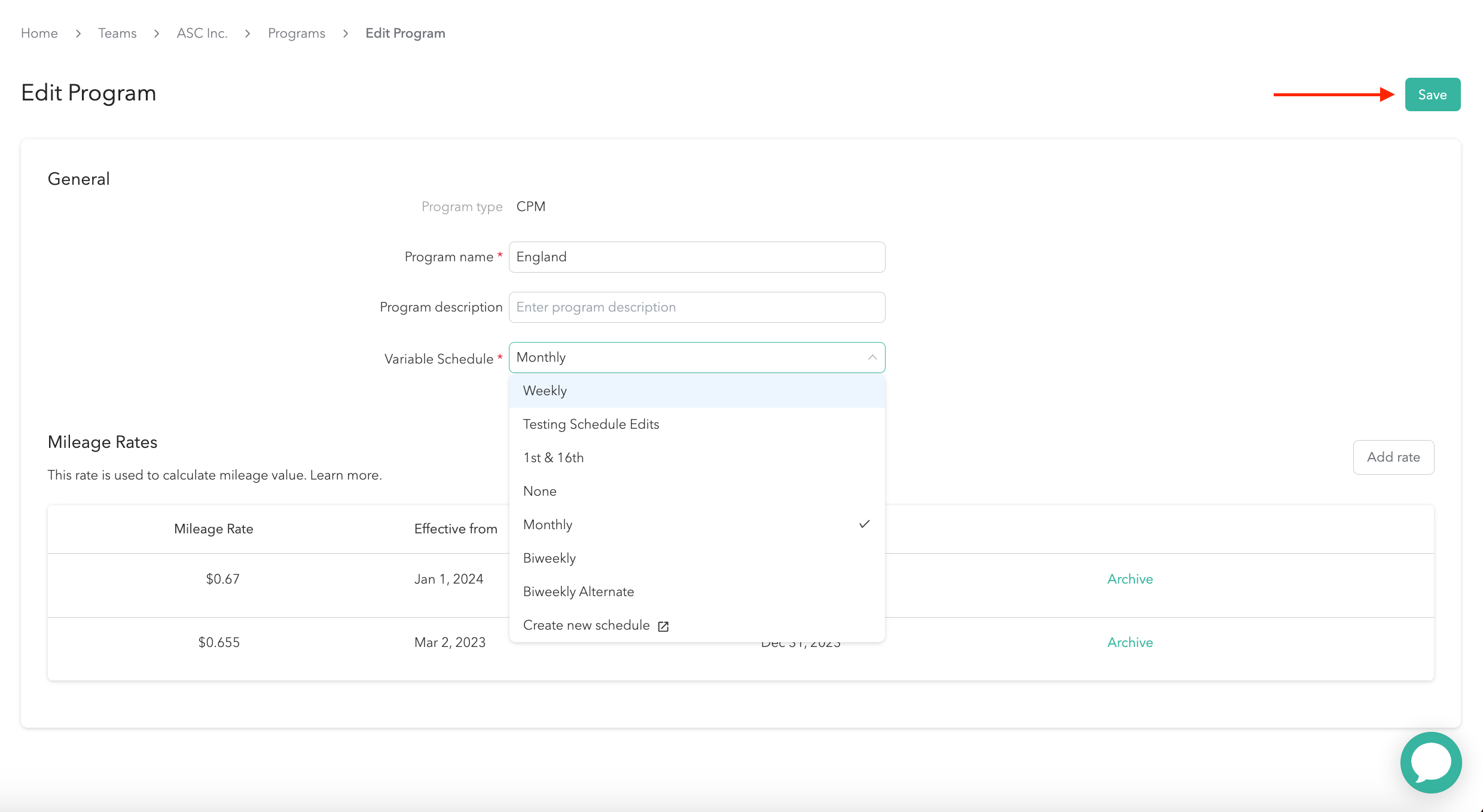Select the checked Monthly option
This screenshot has height=812, width=1483.
pyautogui.click(x=548, y=525)
